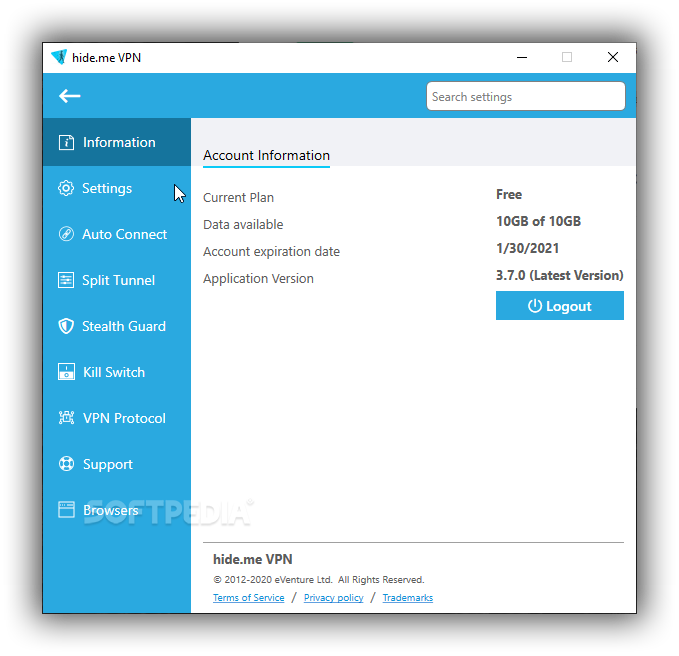Close the hide.me VPN window
The image size is (679, 656).
(x=612, y=57)
